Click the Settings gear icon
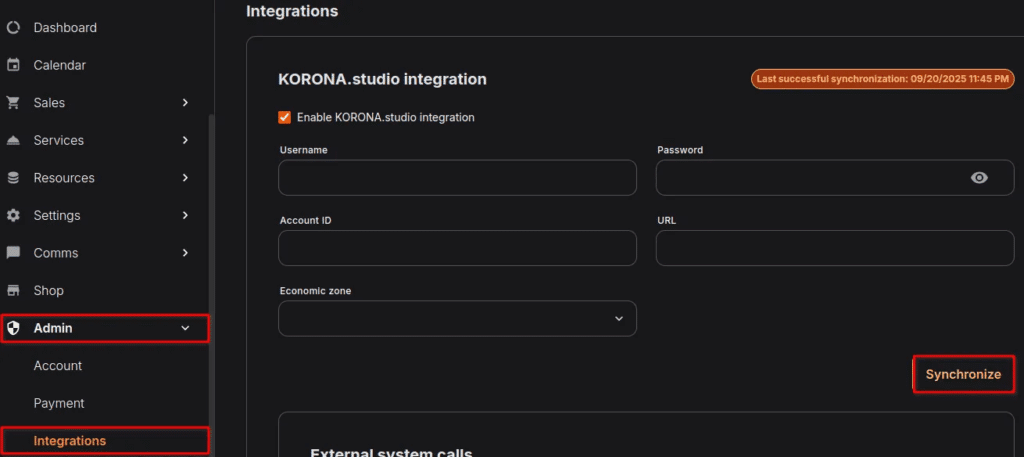 tap(14, 215)
